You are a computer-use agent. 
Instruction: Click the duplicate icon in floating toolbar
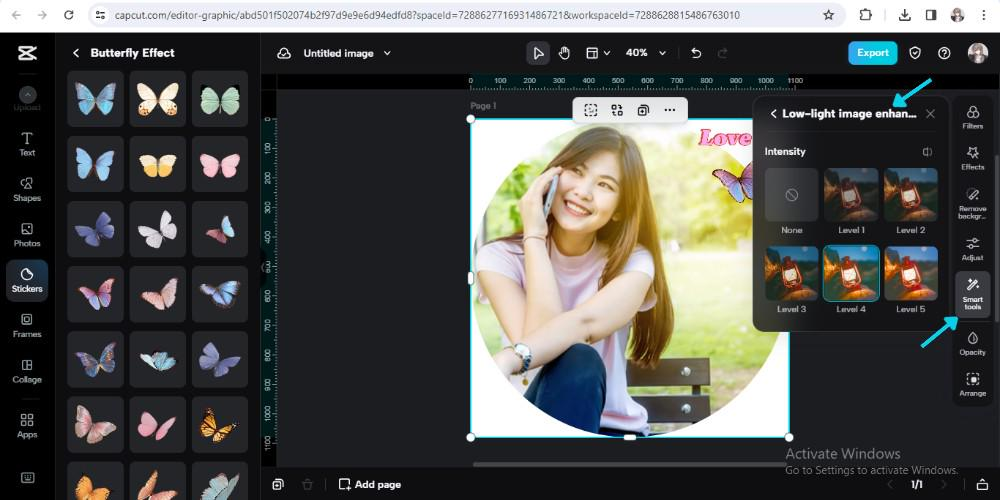click(x=643, y=110)
